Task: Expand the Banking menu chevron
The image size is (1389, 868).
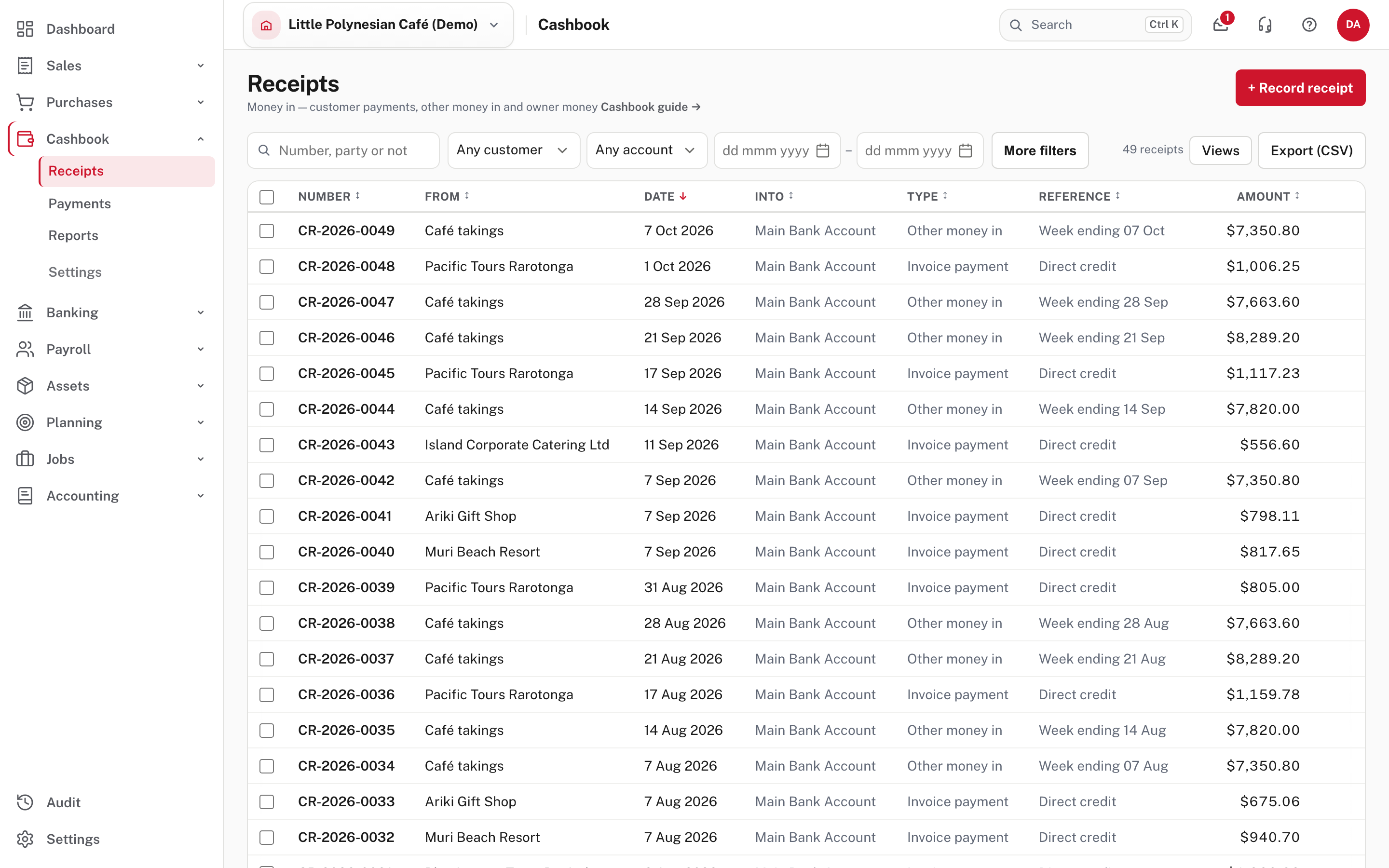Action: [200, 312]
